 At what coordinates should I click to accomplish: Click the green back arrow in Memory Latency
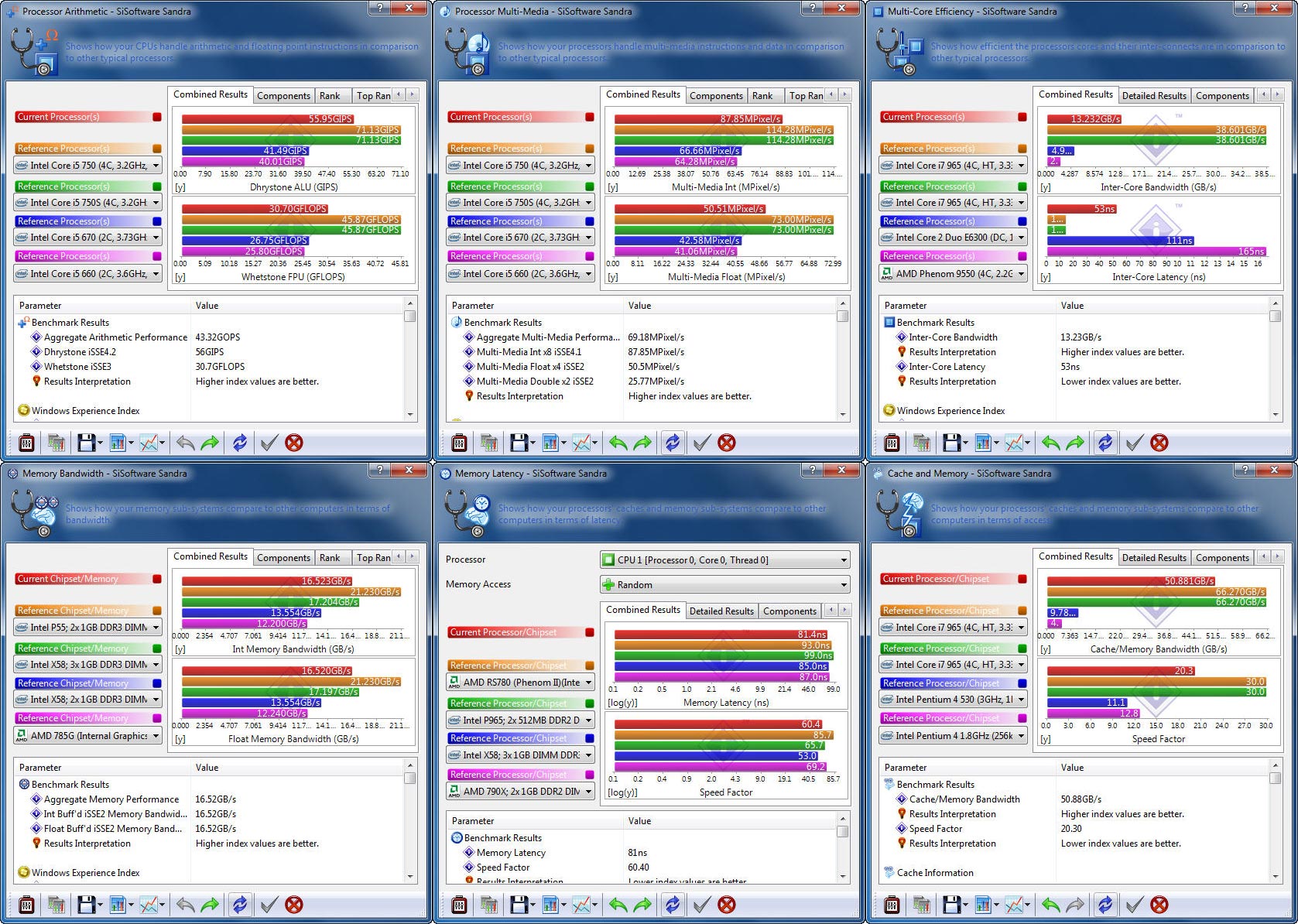tap(618, 905)
